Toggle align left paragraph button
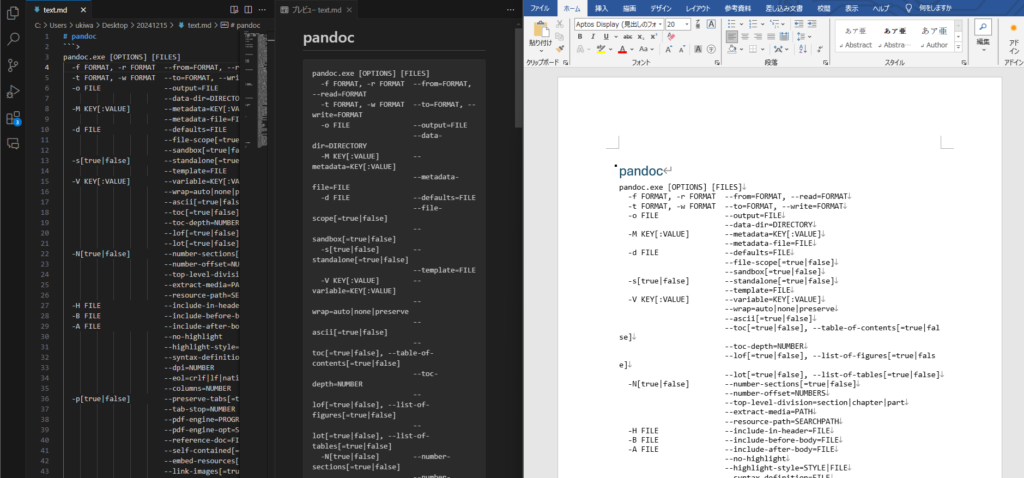Screen dimensions: 1024x478 732,37
